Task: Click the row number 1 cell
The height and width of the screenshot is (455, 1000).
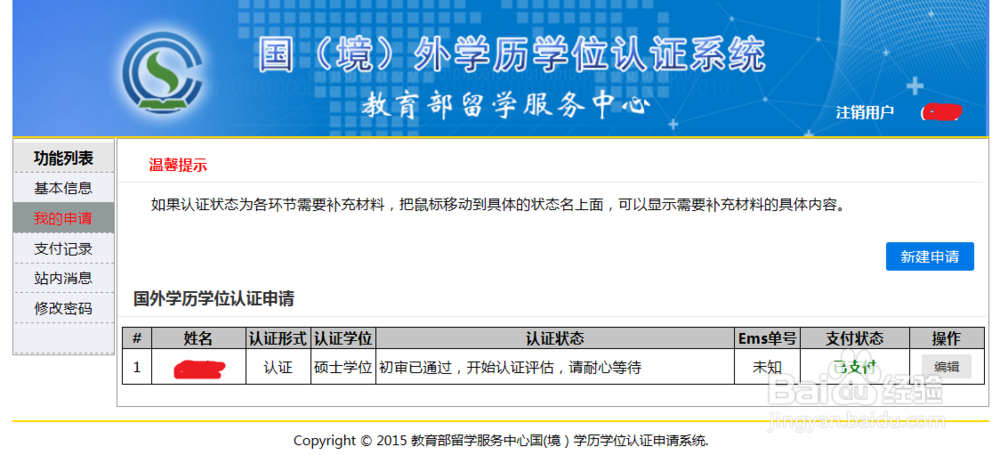Action: (x=136, y=368)
